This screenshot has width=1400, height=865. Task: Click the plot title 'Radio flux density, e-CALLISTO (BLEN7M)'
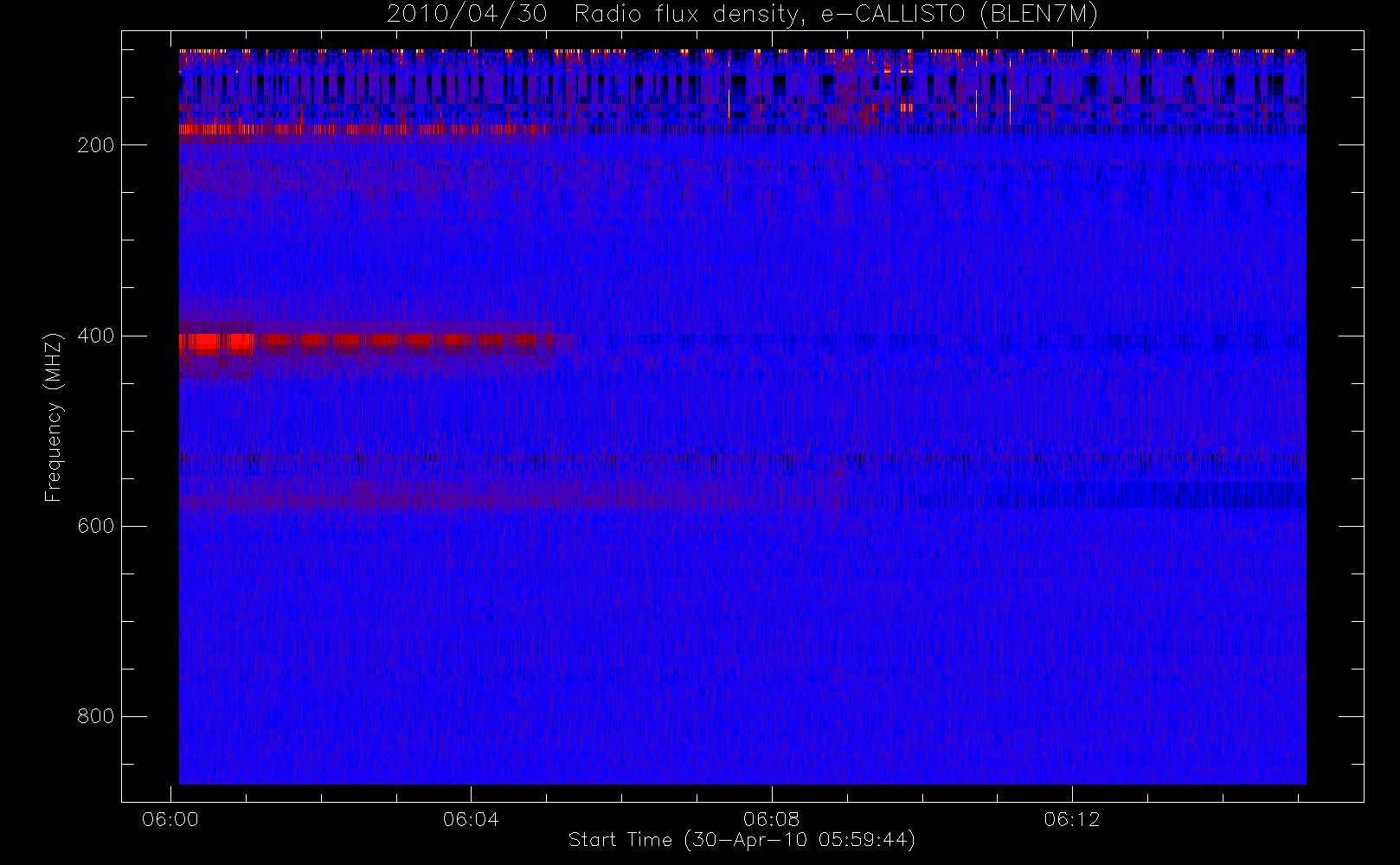[837, 15]
